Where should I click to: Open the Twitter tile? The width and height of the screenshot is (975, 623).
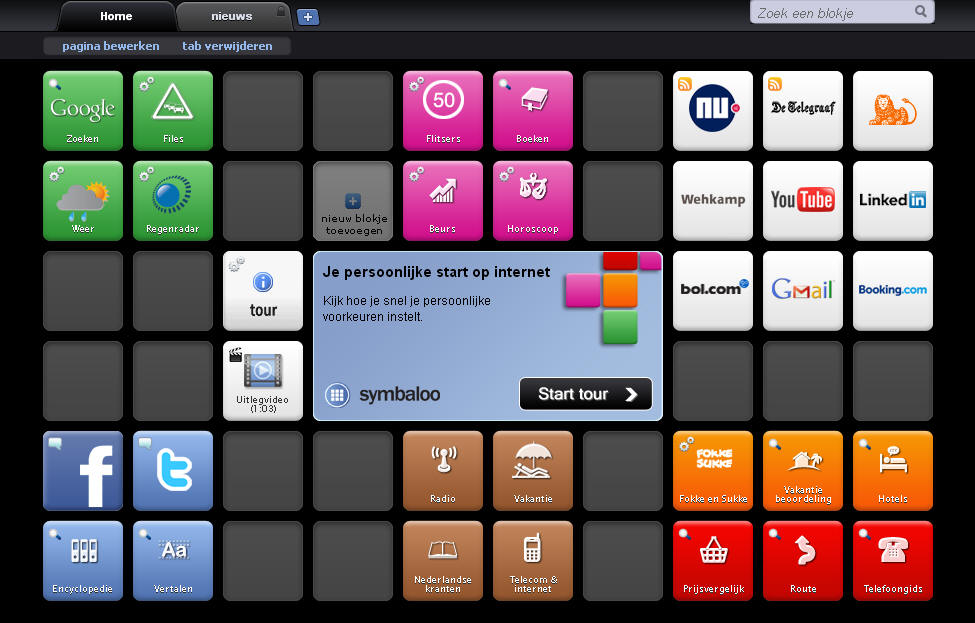coord(173,471)
